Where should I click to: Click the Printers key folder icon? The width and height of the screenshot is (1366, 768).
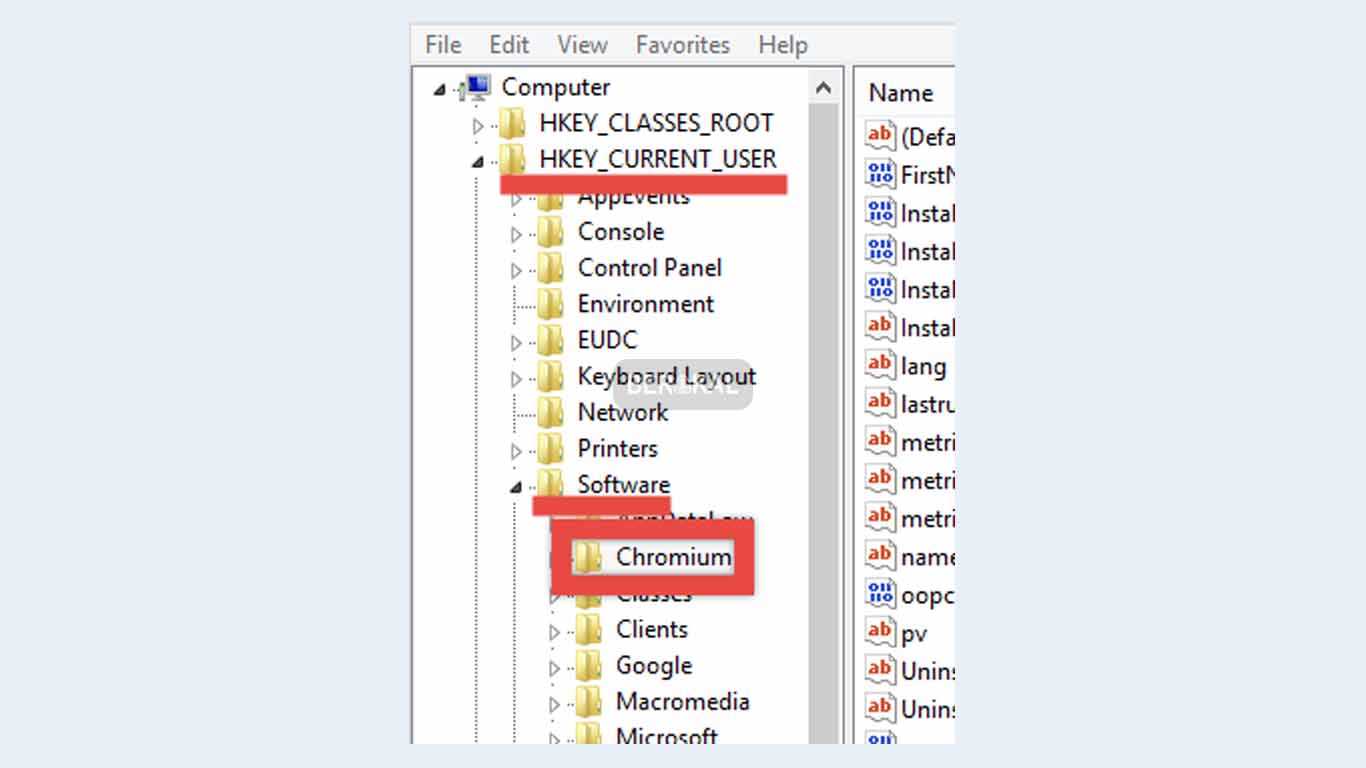(x=551, y=449)
